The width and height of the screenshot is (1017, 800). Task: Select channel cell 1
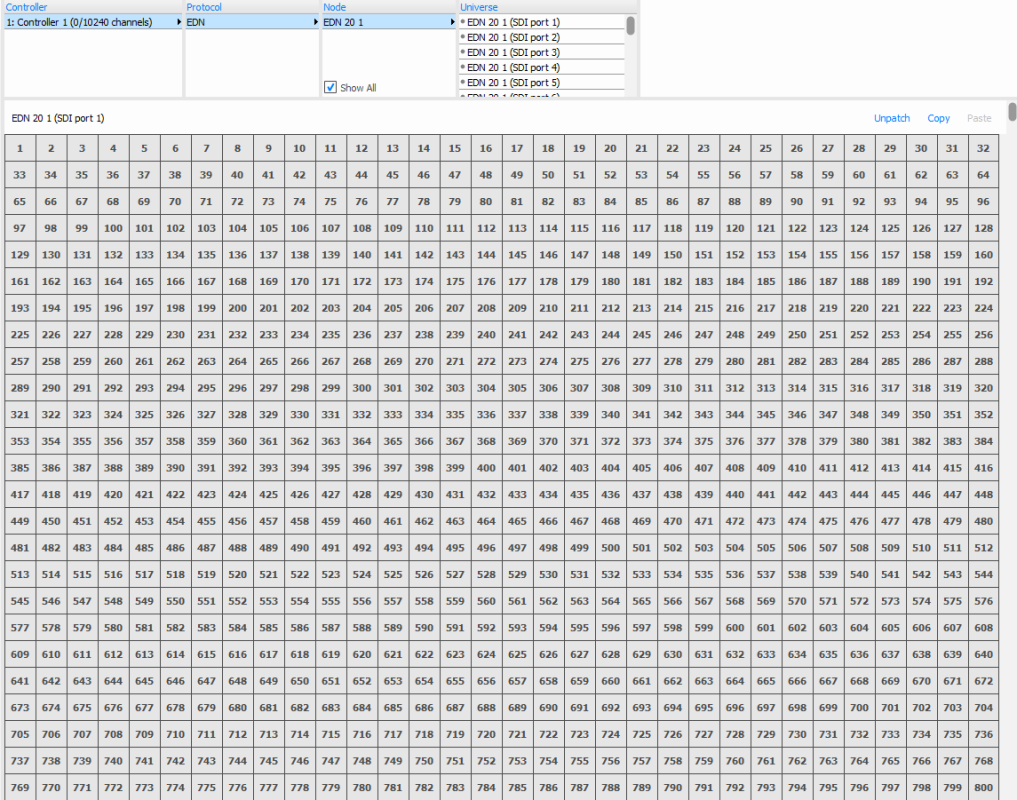click(20, 149)
